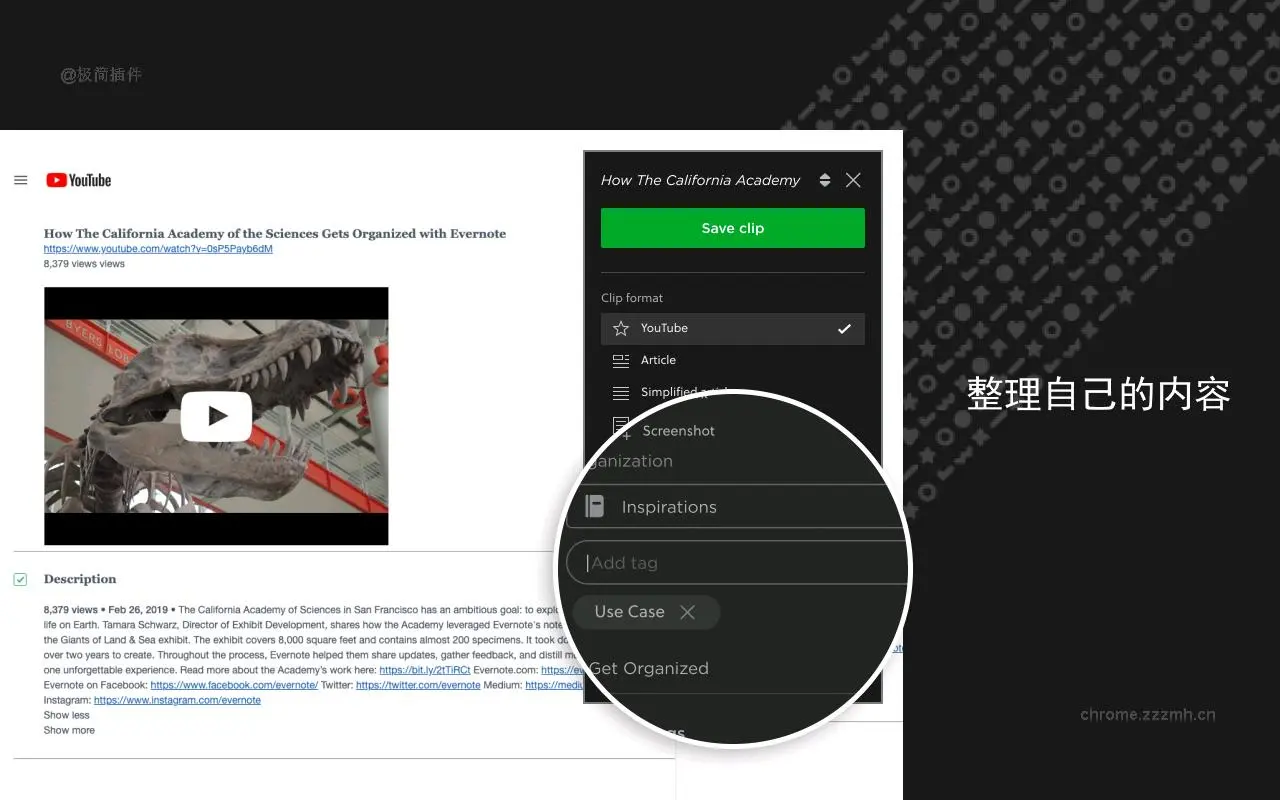Select the Article clip format icon
The image size is (1280, 800).
(620, 360)
